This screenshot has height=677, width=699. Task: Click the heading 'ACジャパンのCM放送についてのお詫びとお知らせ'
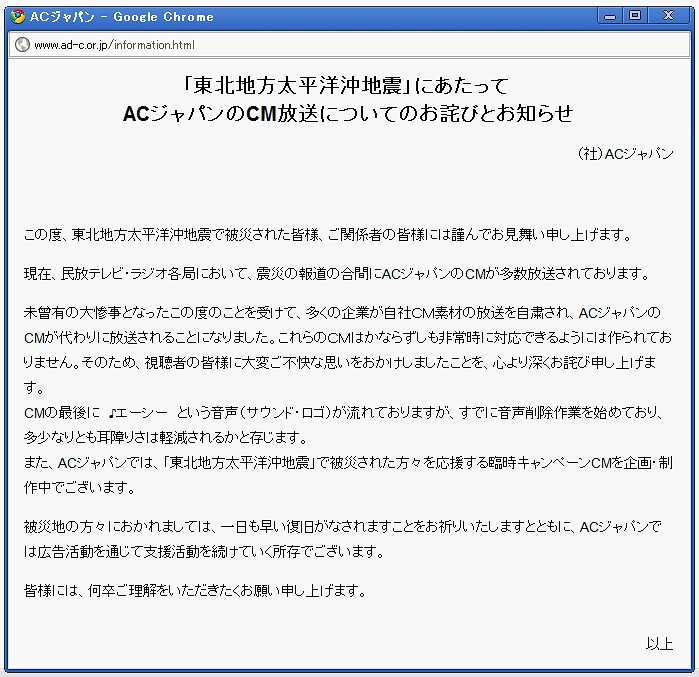pyautogui.click(x=348, y=113)
